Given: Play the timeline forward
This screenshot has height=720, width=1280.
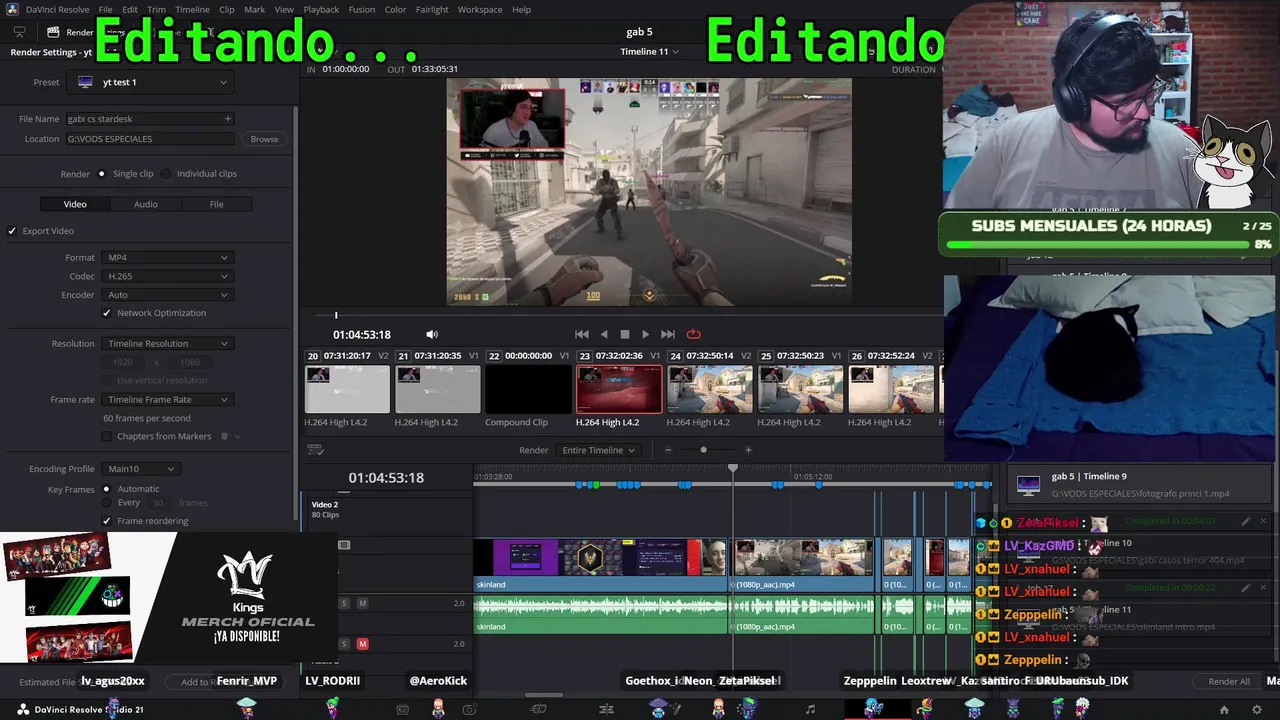Looking at the screenshot, I should [x=645, y=334].
